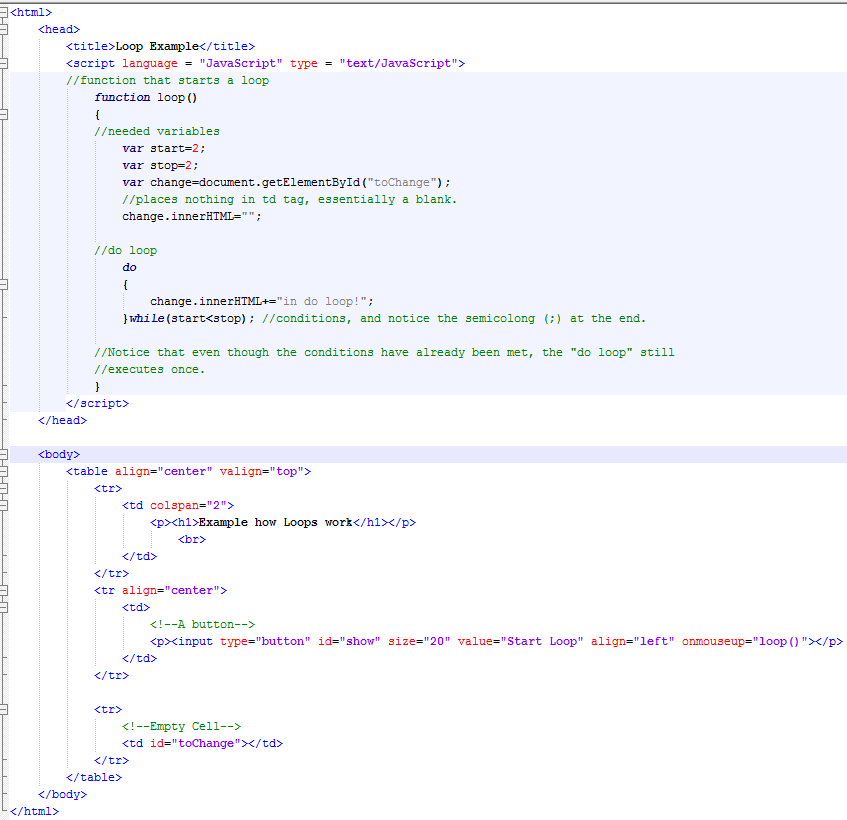Click the "JavaScript" language attribute value

click(240, 63)
